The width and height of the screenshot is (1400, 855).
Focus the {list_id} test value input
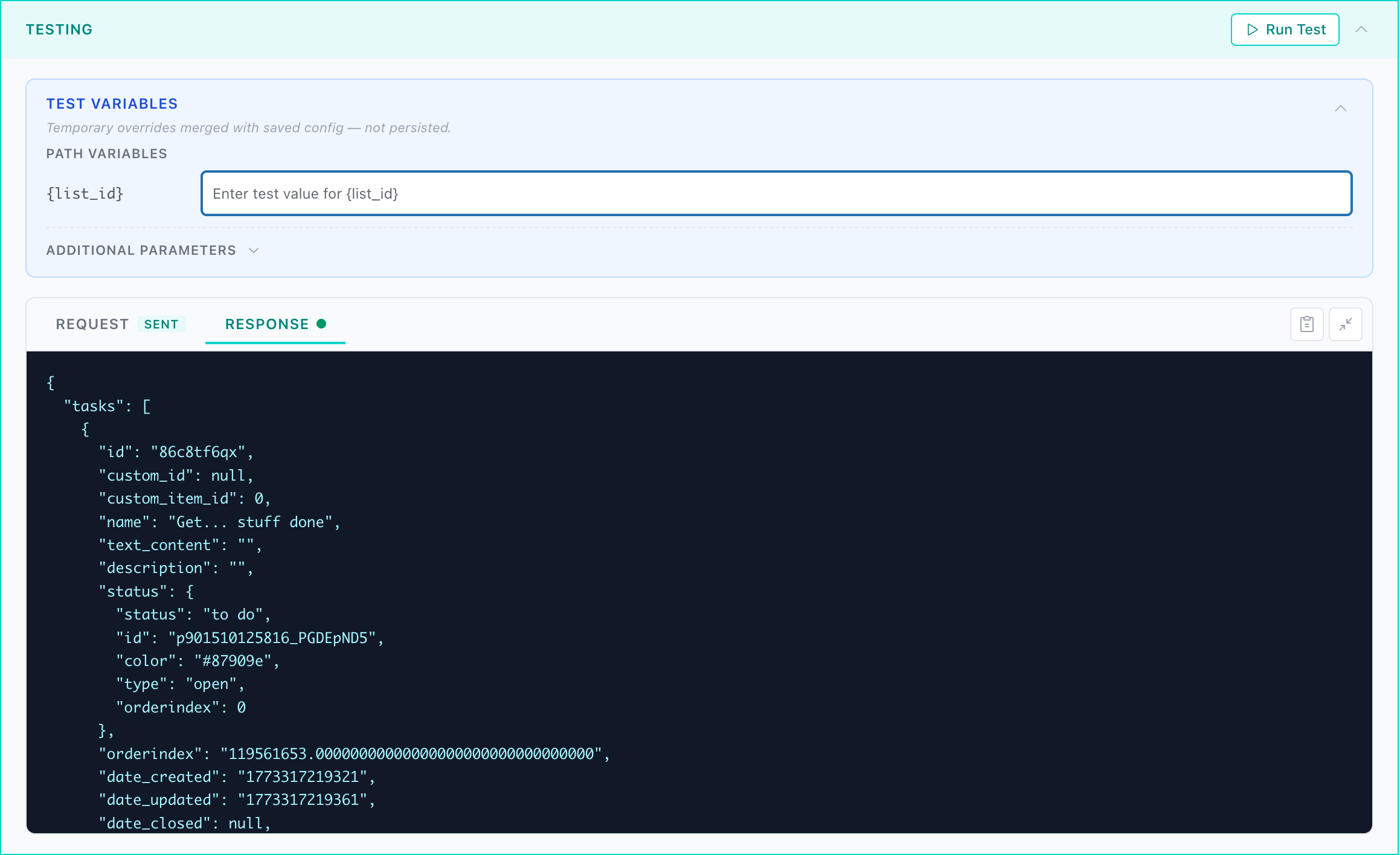point(776,194)
